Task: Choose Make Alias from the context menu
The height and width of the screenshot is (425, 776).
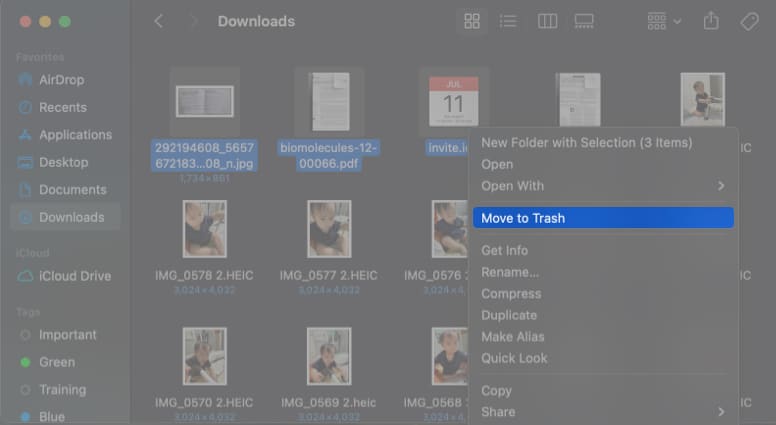Action: pyautogui.click(x=603, y=336)
